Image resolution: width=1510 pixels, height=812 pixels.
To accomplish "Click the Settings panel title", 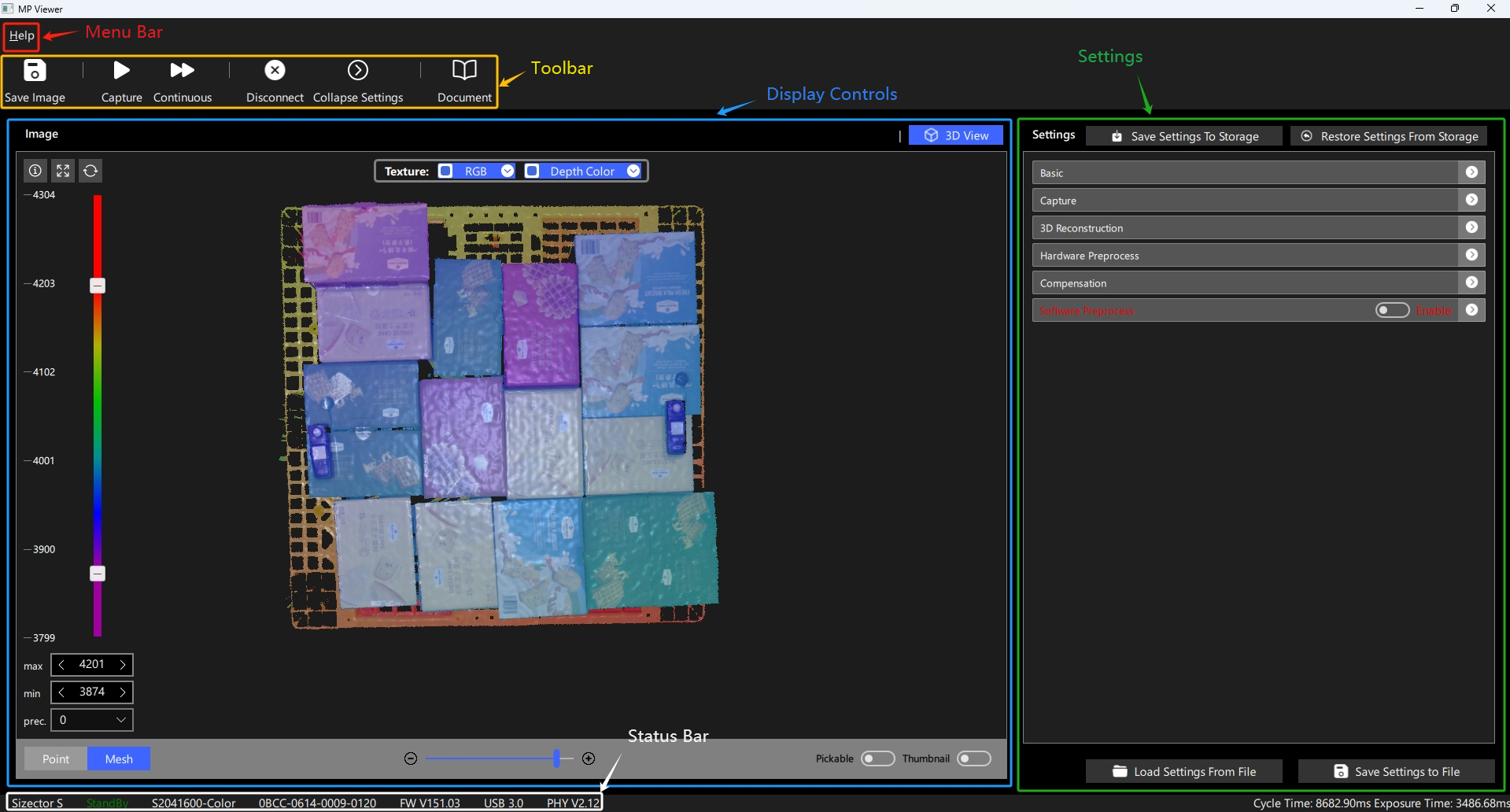I will coord(1054,135).
